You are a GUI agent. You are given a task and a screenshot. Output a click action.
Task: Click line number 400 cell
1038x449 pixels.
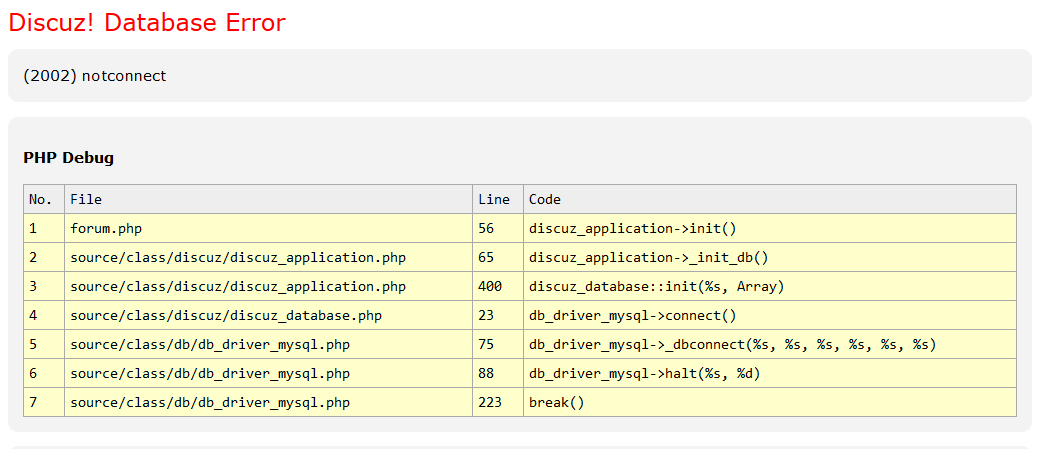point(498,287)
